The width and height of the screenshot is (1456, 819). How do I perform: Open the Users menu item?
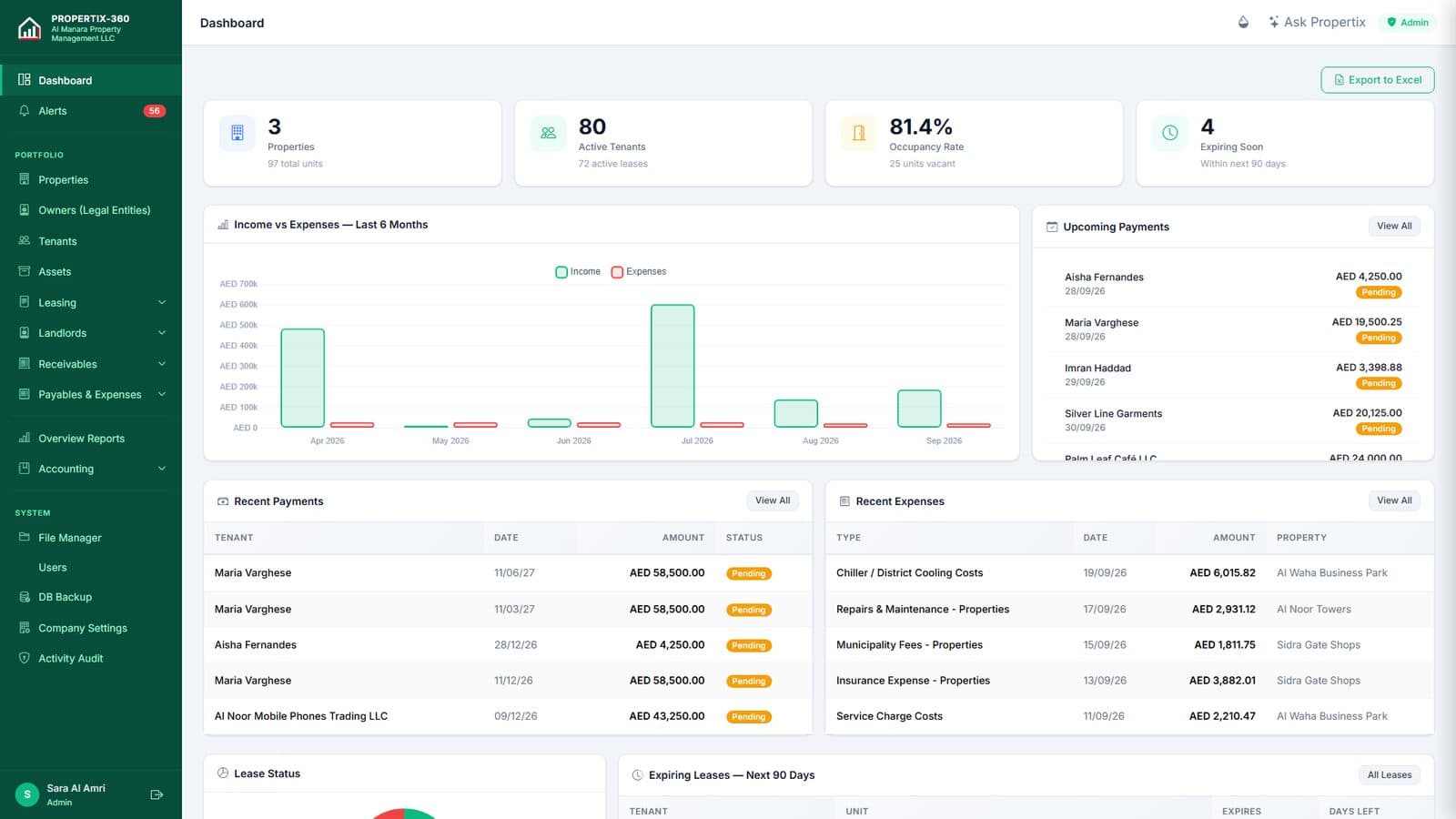coord(91,567)
